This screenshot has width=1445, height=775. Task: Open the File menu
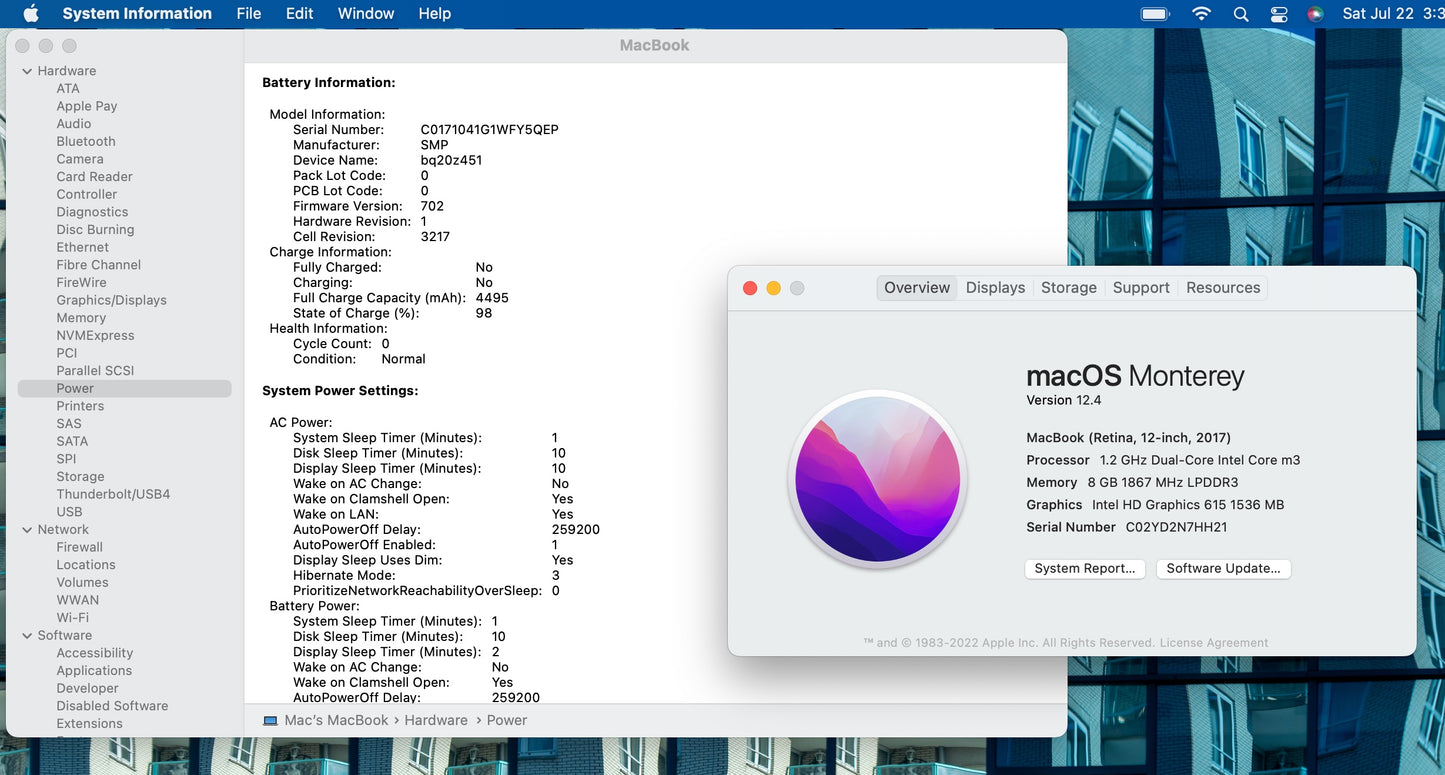(x=248, y=13)
